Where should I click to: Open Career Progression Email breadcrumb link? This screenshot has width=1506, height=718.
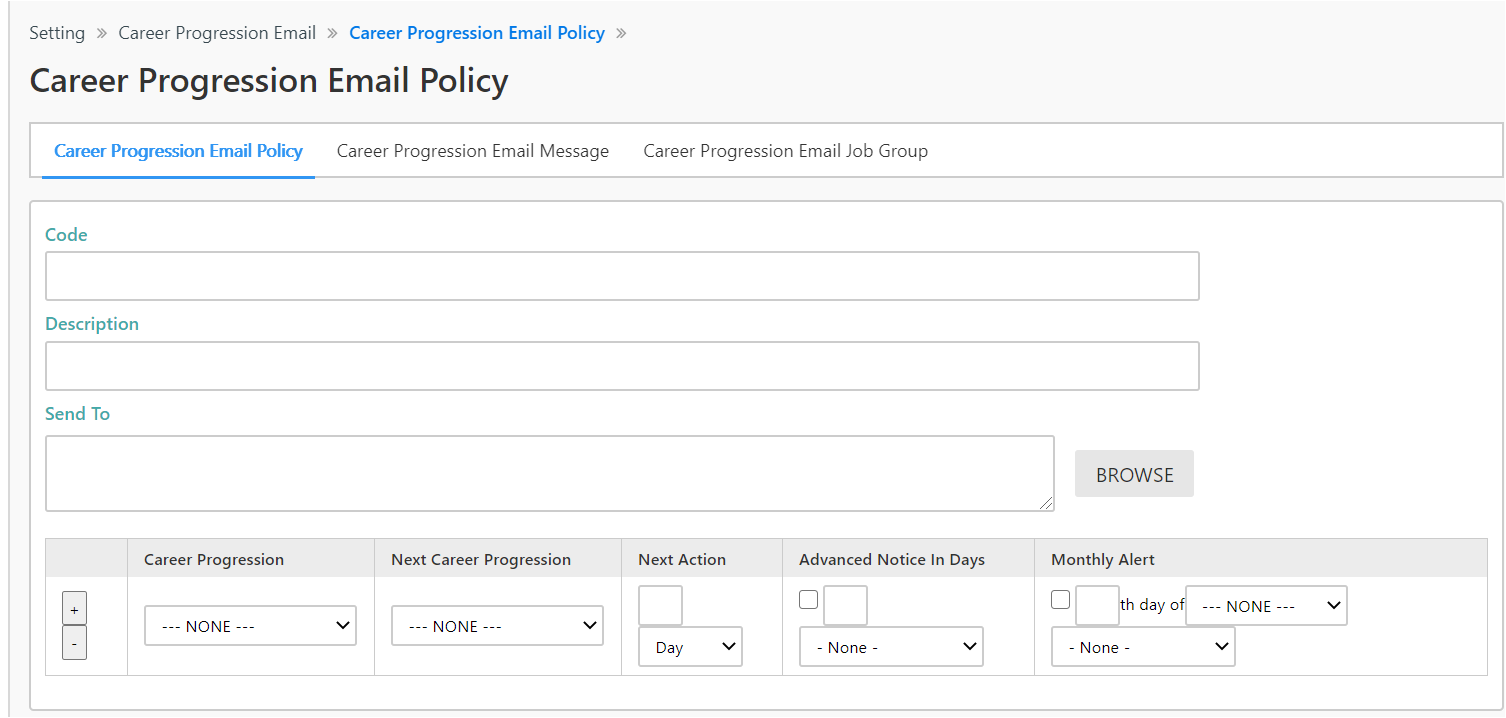(217, 33)
